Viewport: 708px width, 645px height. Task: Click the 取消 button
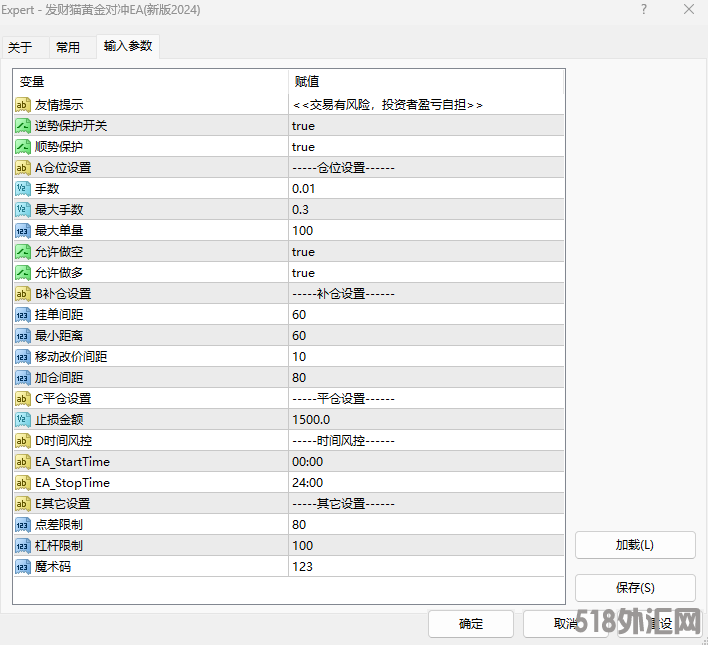pos(566,624)
